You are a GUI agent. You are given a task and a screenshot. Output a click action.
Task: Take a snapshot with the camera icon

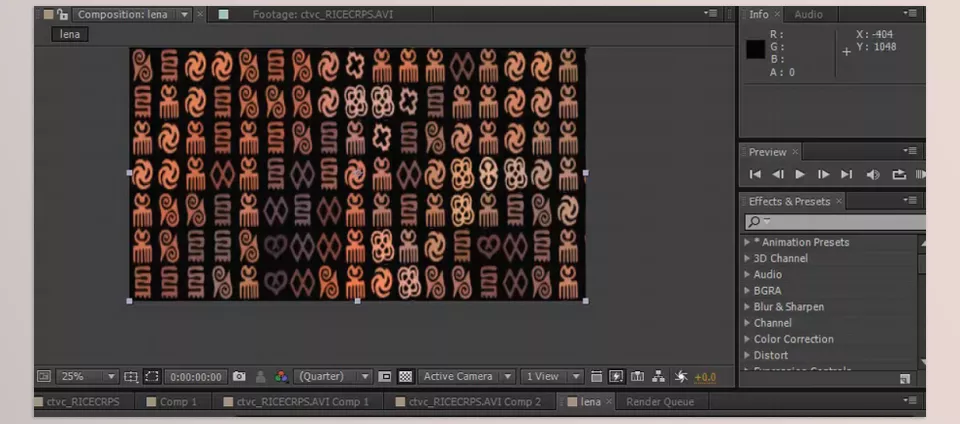239,377
